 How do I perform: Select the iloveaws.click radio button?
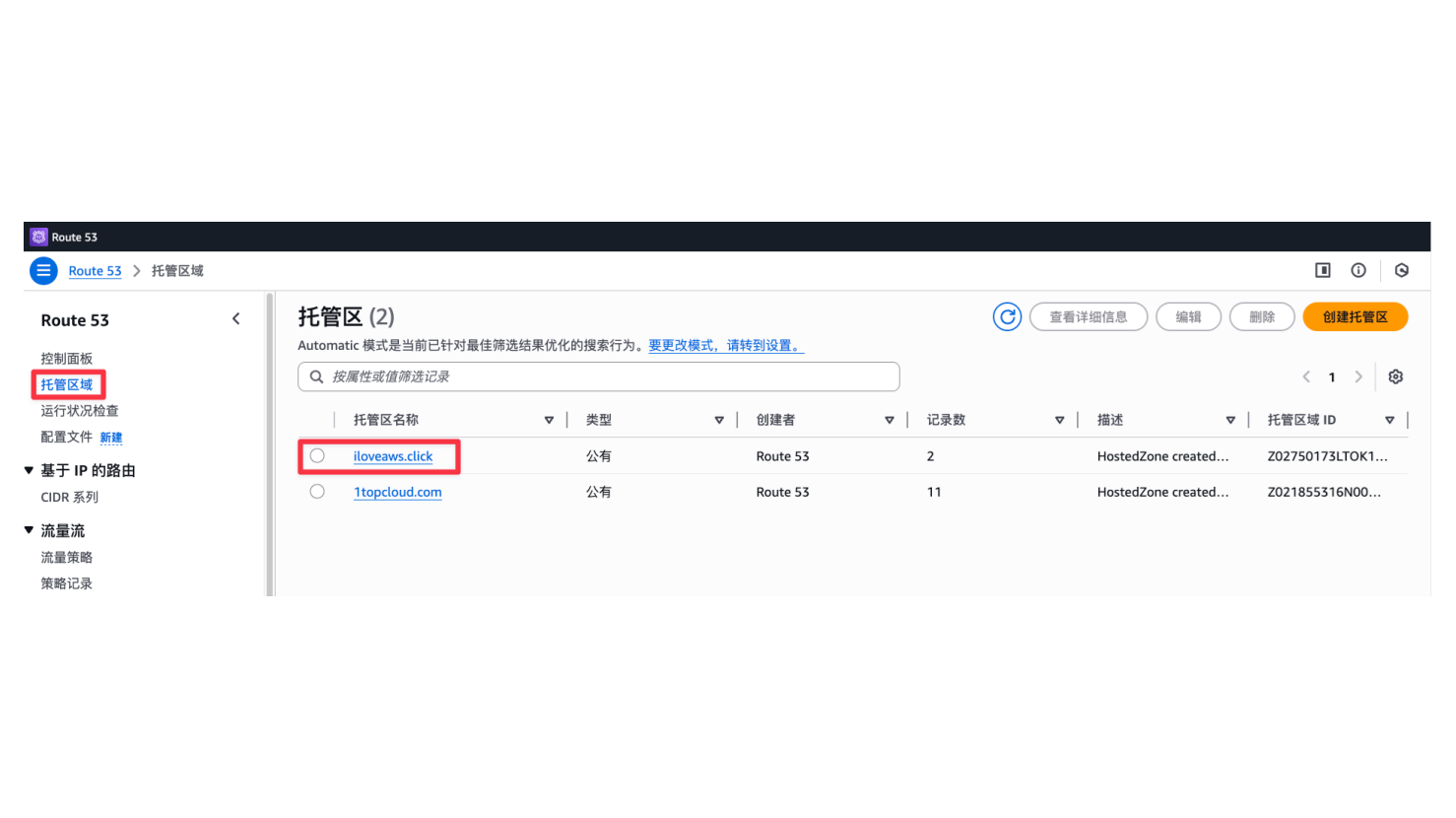tap(317, 455)
